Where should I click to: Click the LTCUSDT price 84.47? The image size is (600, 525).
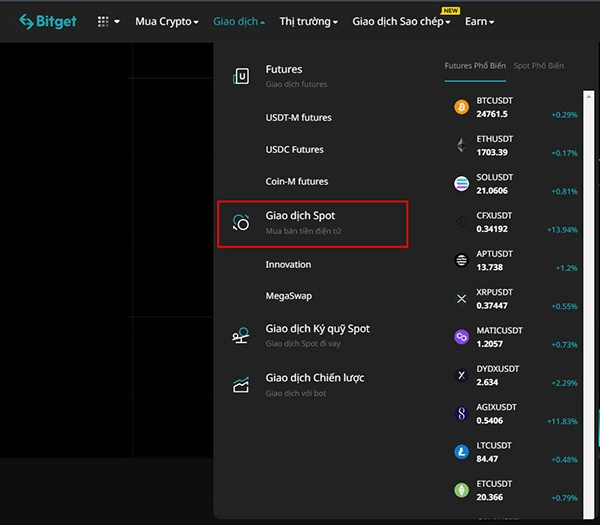[x=487, y=459]
